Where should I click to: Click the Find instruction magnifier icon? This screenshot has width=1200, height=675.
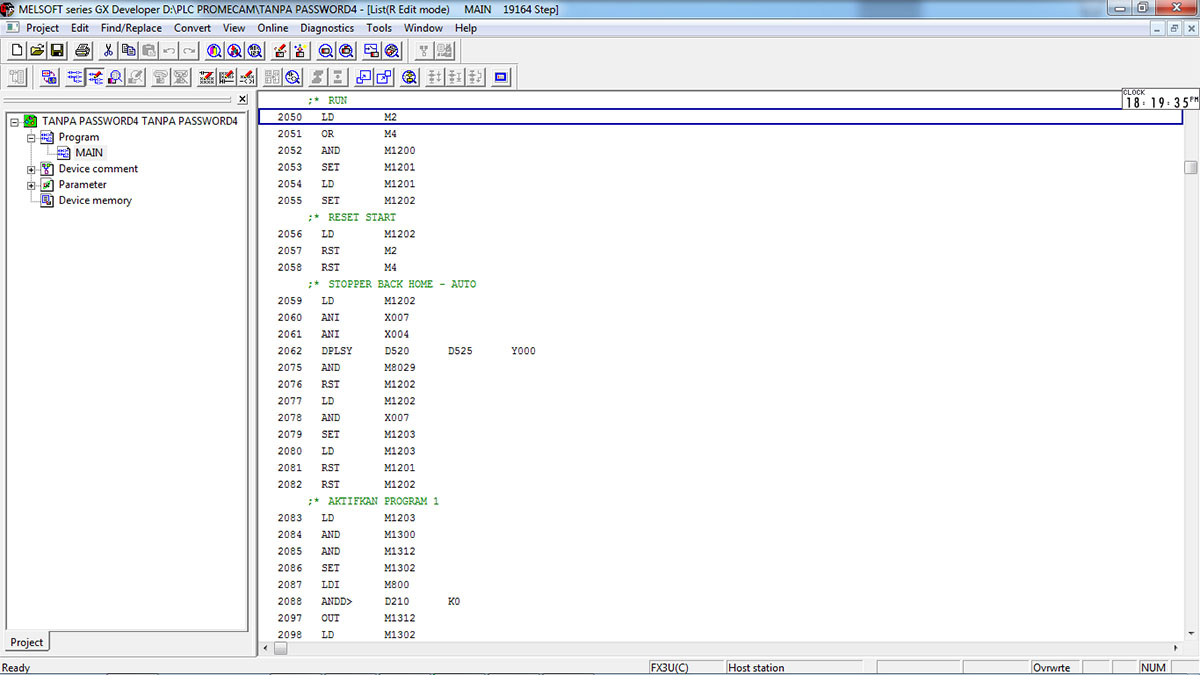coord(234,50)
